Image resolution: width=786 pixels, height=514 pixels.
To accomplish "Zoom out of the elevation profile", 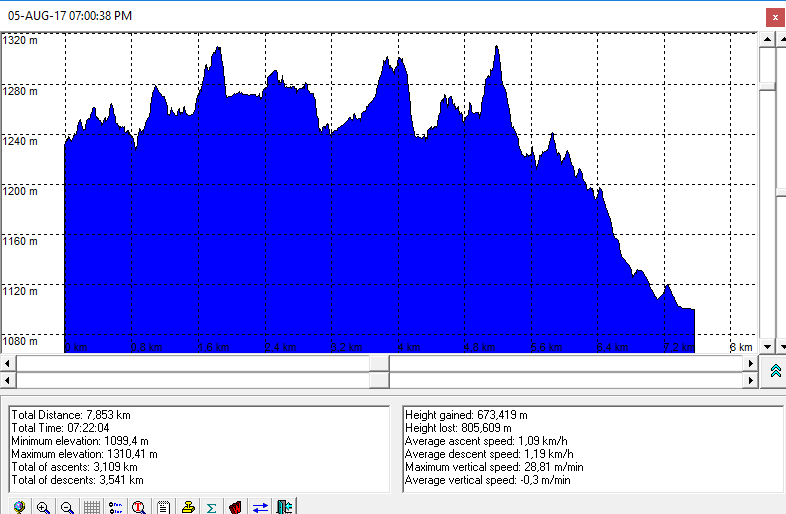I will click(67, 507).
